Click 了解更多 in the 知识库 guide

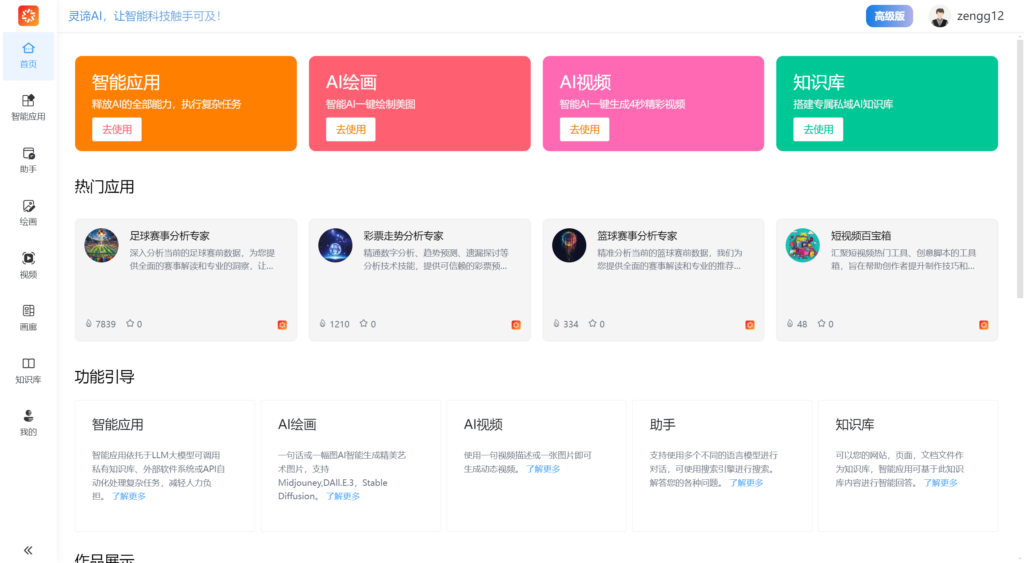(x=940, y=483)
